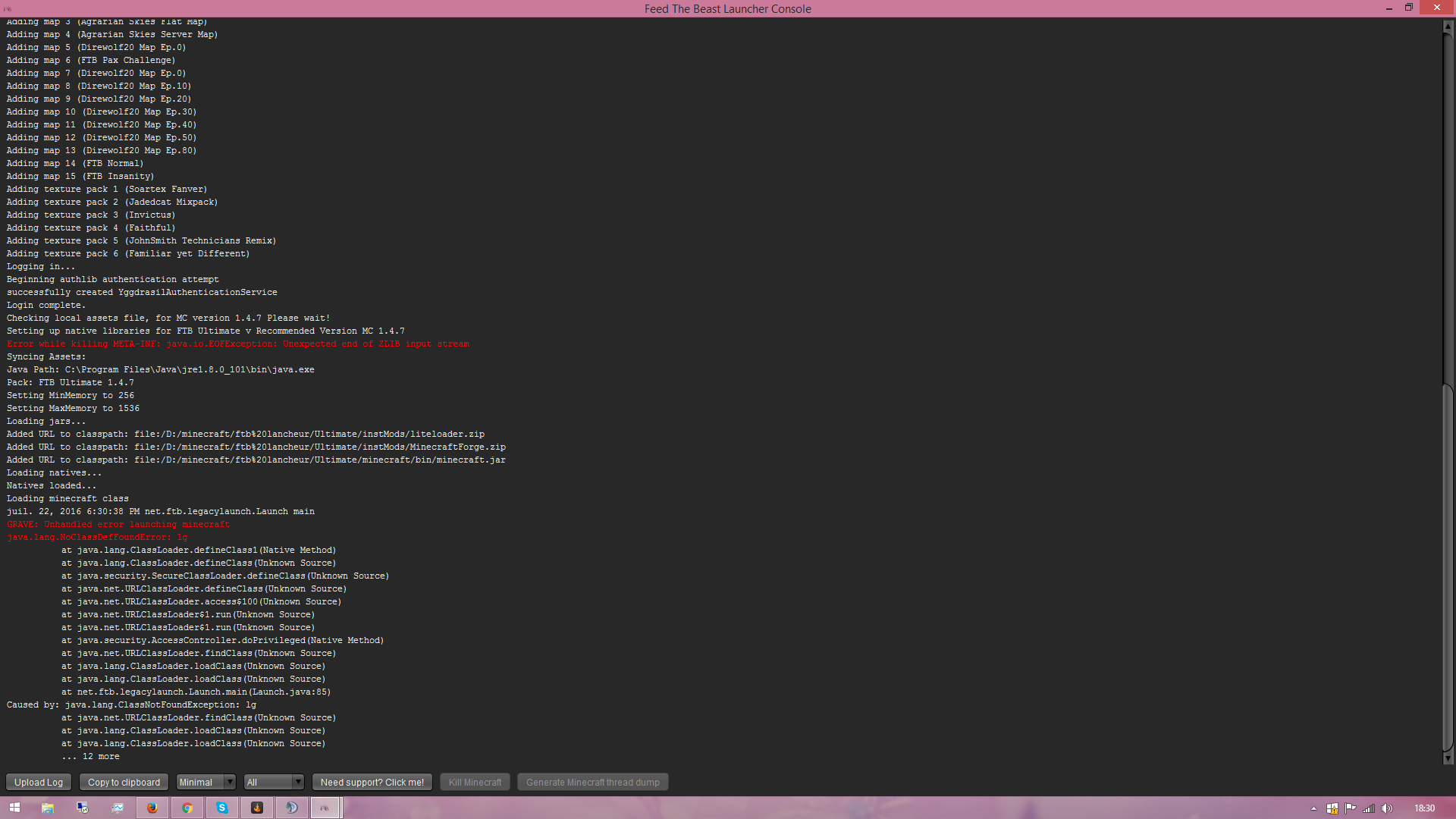Open the Minimal log level dropdown
This screenshot has height=819, width=1456.
pos(206,782)
